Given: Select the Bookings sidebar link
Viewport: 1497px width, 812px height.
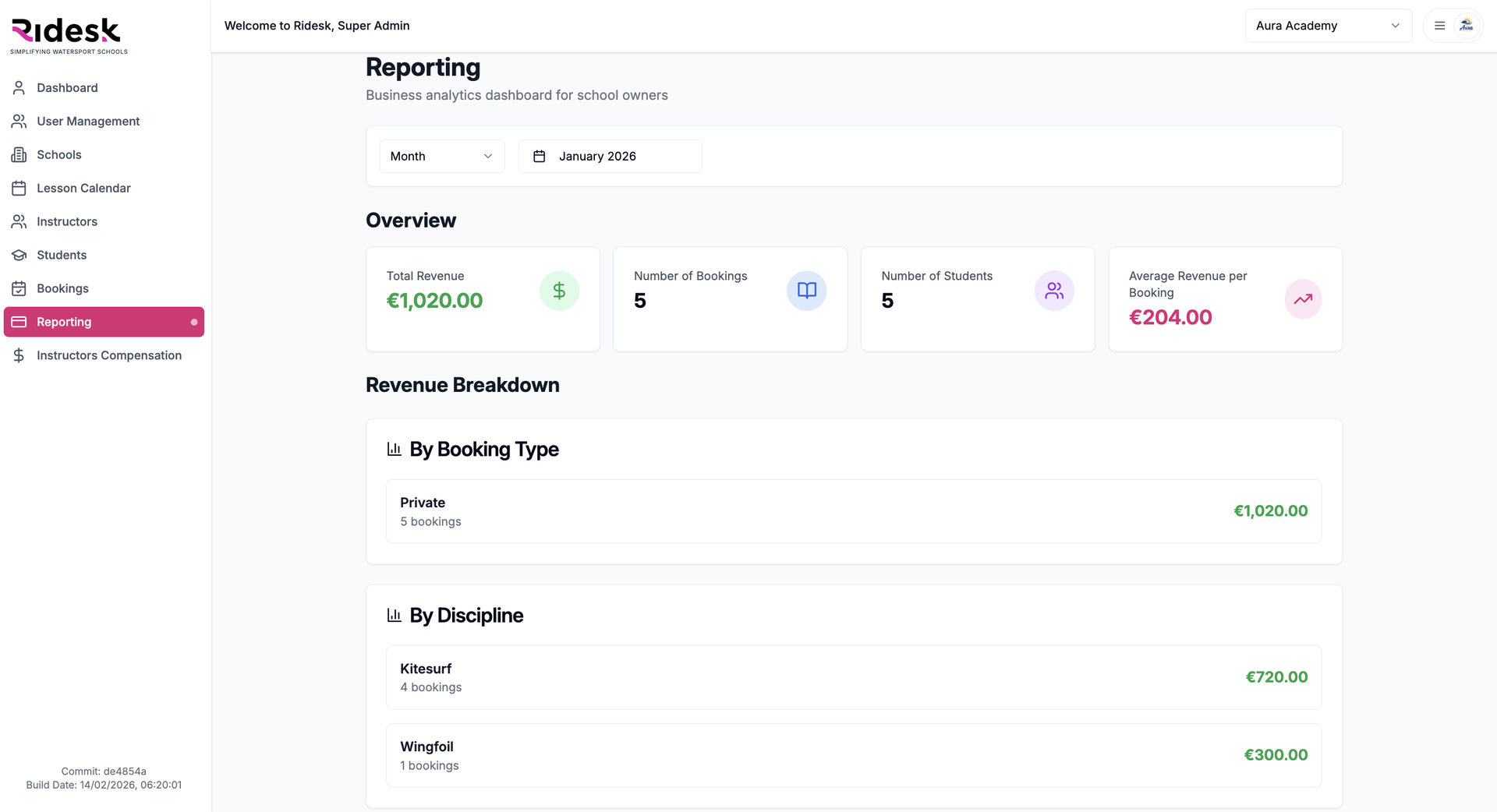Looking at the screenshot, I should pyautogui.click(x=62, y=289).
